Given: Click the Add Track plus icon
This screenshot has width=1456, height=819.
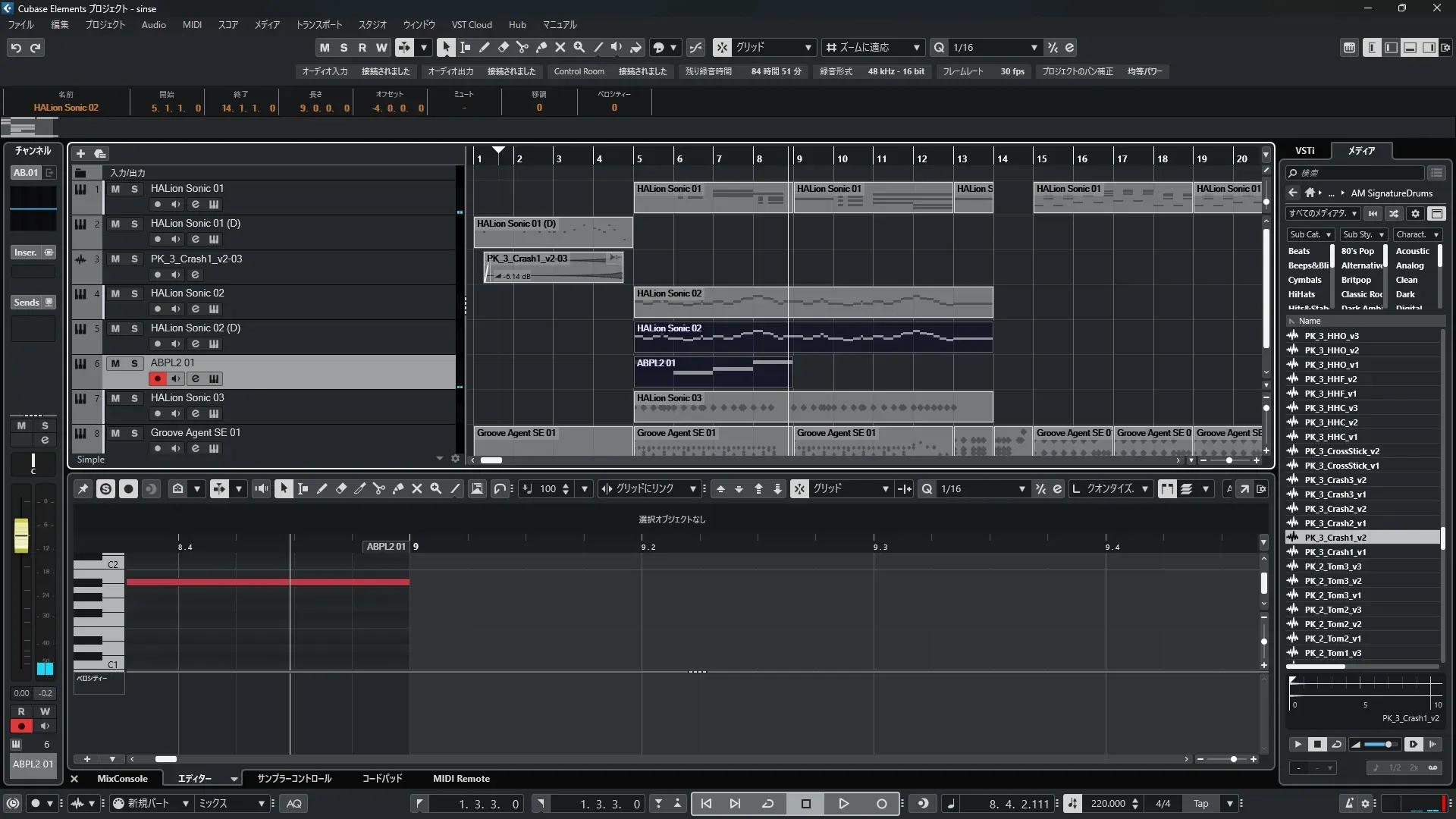Looking at the screenshot, I should point(80,153).
